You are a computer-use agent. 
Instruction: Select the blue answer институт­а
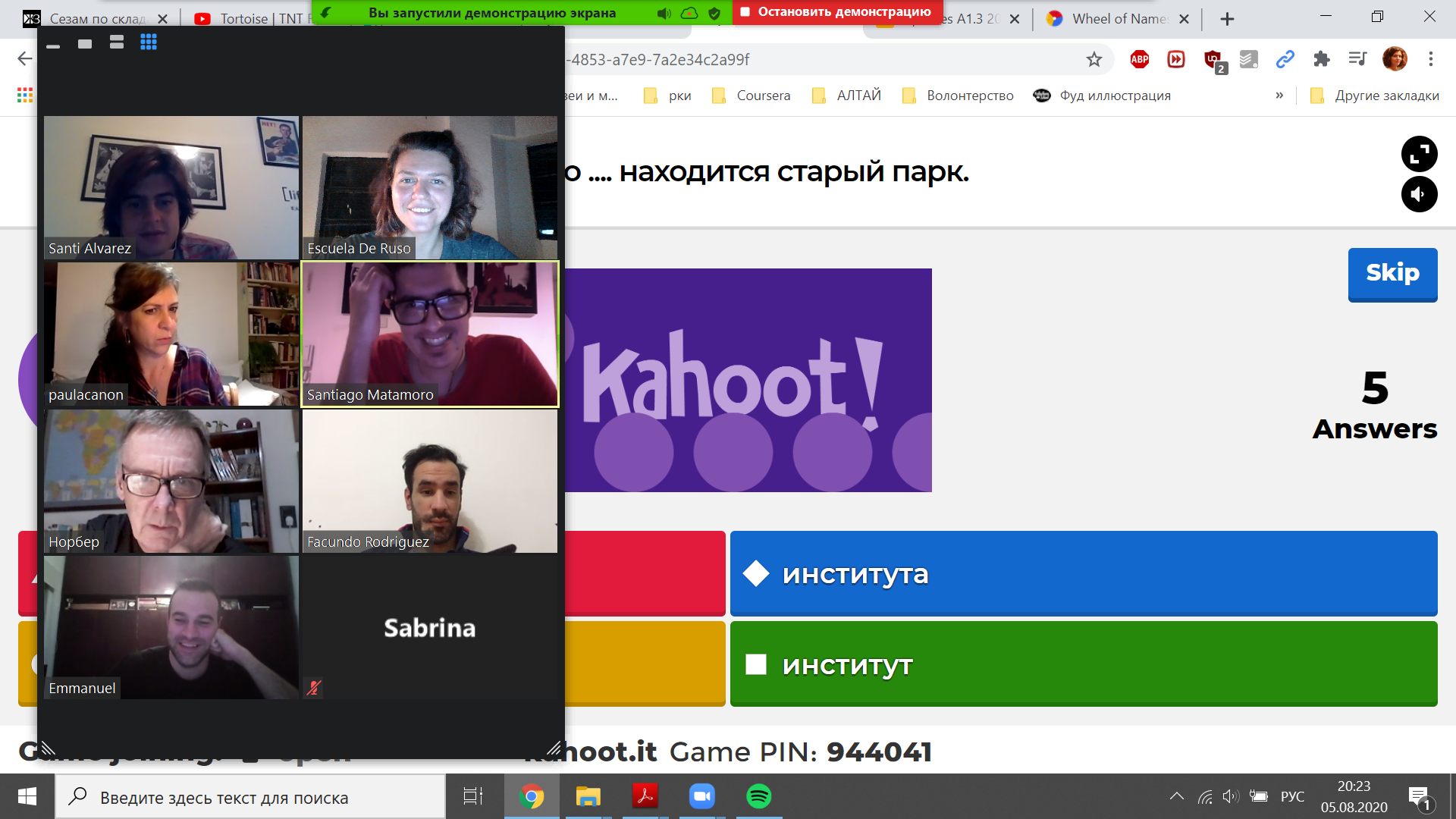pyautogui.click(x=1084, y=573)
